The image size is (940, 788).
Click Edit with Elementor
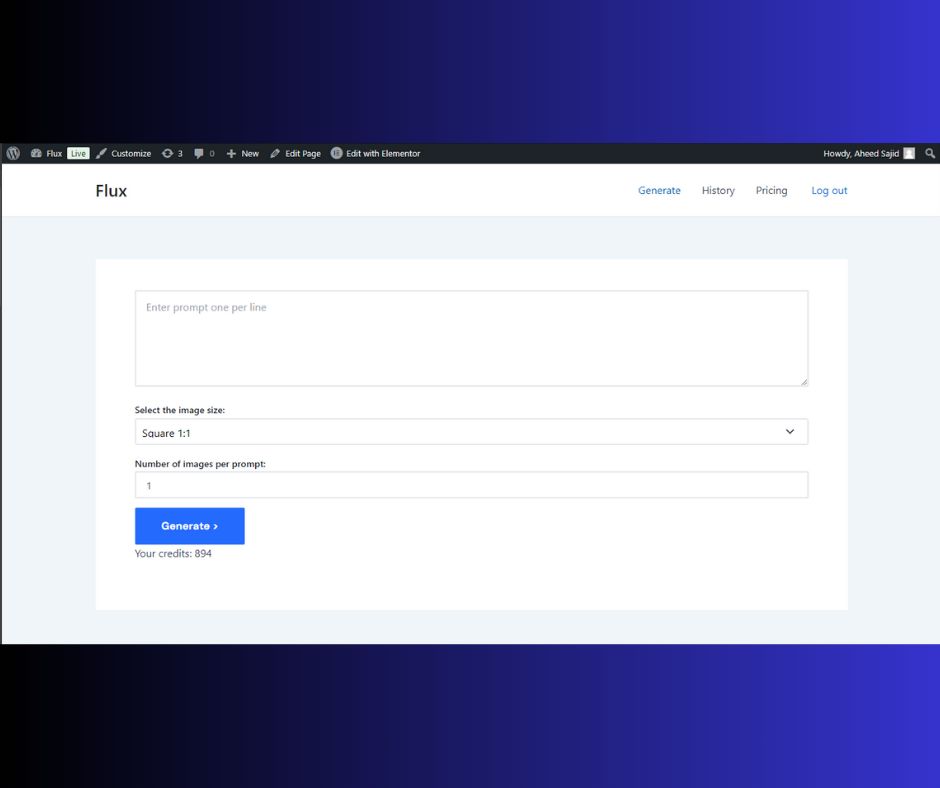376,154
